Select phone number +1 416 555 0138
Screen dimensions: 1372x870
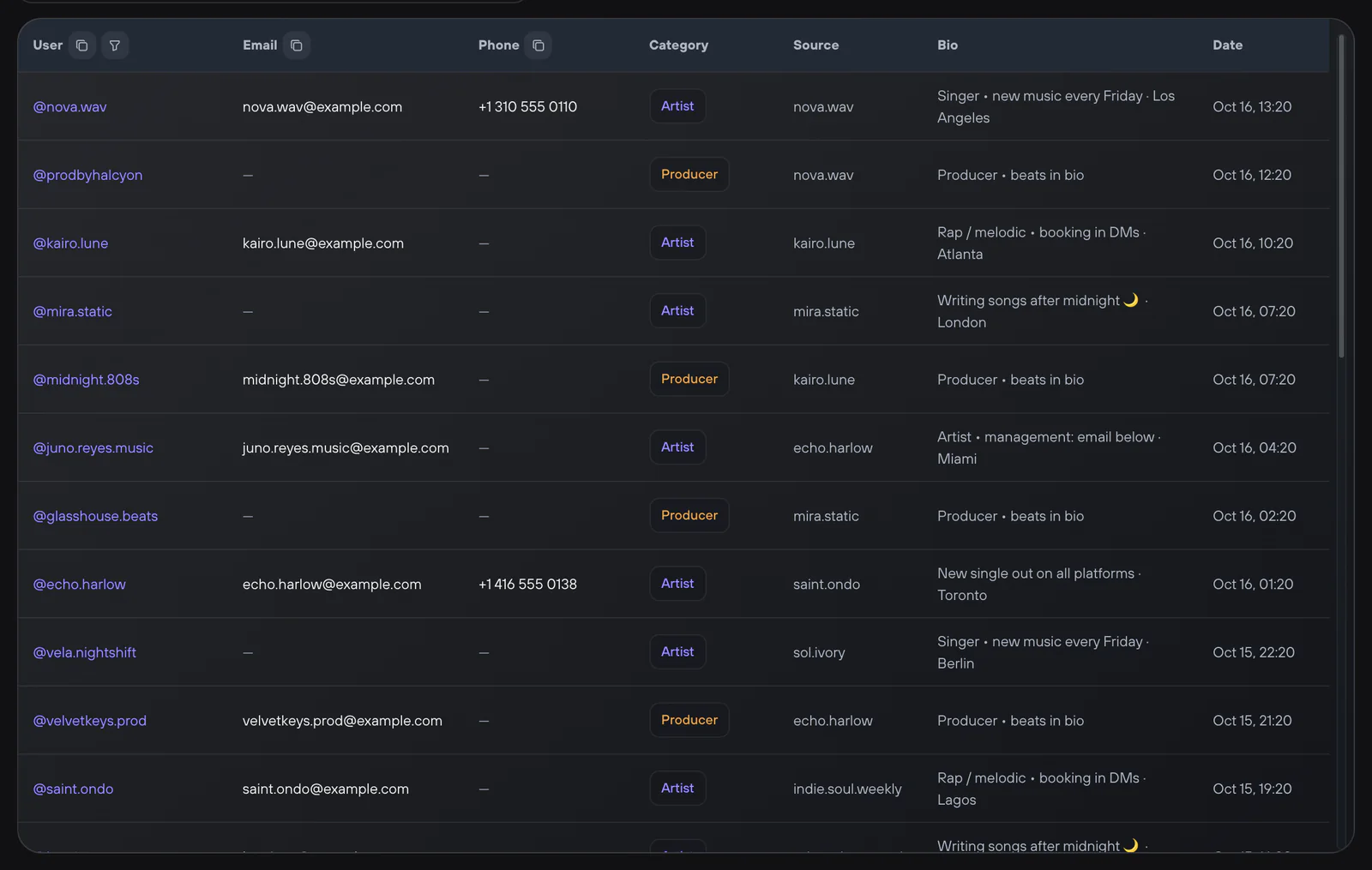click(527, 585)
